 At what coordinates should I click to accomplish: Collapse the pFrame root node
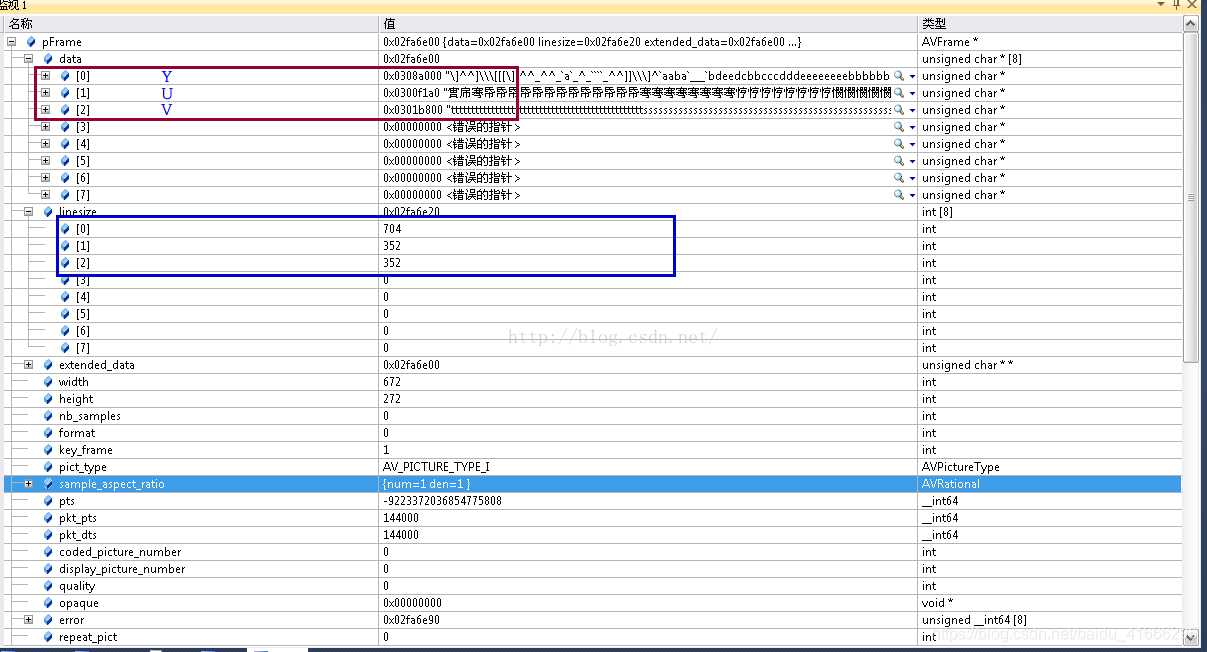click(11, 42)
